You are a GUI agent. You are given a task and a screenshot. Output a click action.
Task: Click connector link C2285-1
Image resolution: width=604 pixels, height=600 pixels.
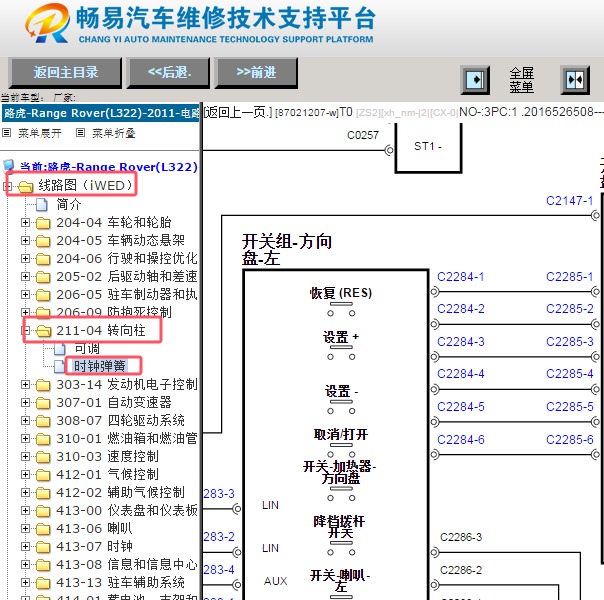point(570,277)
